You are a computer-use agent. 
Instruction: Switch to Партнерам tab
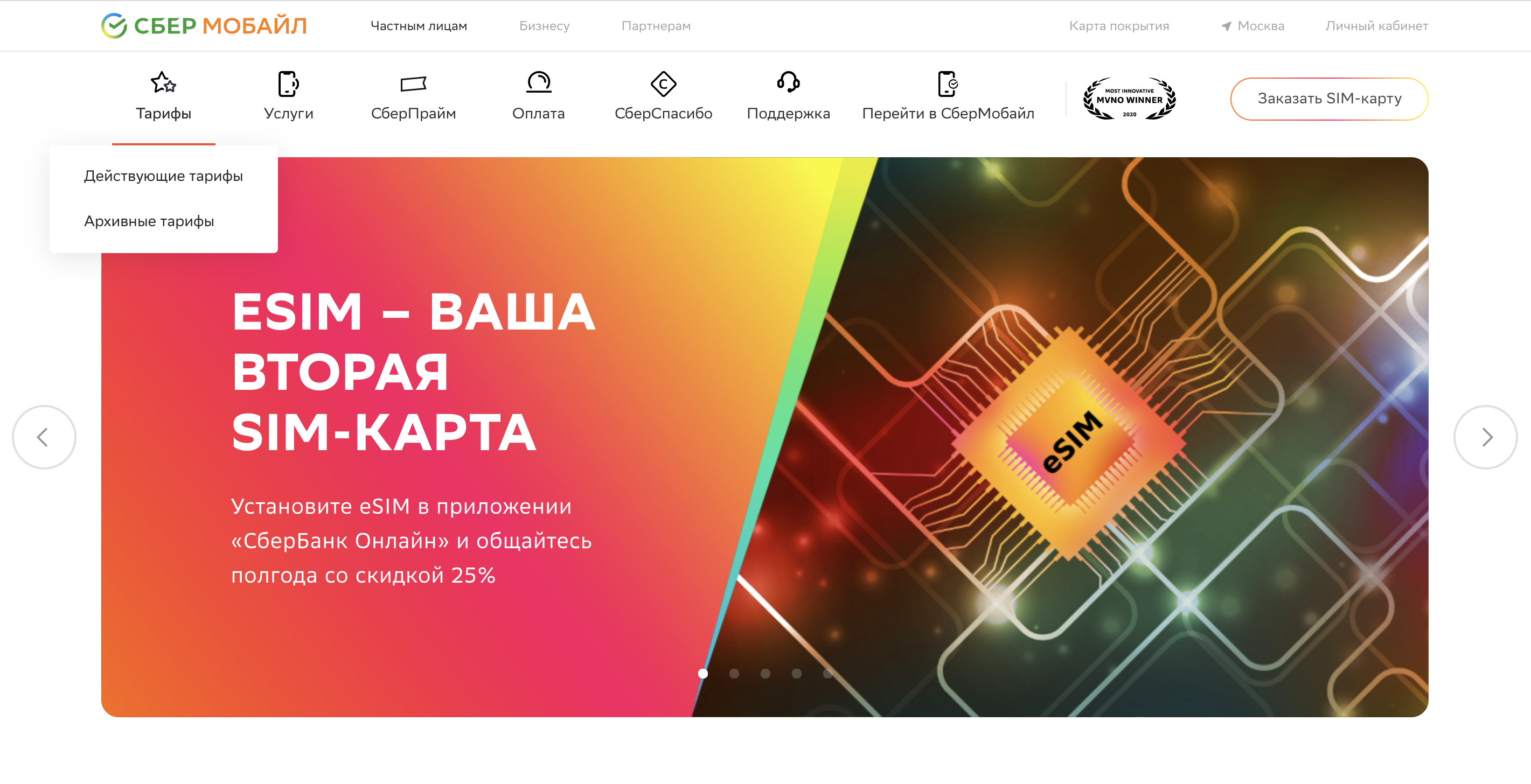tap(656, 26)
